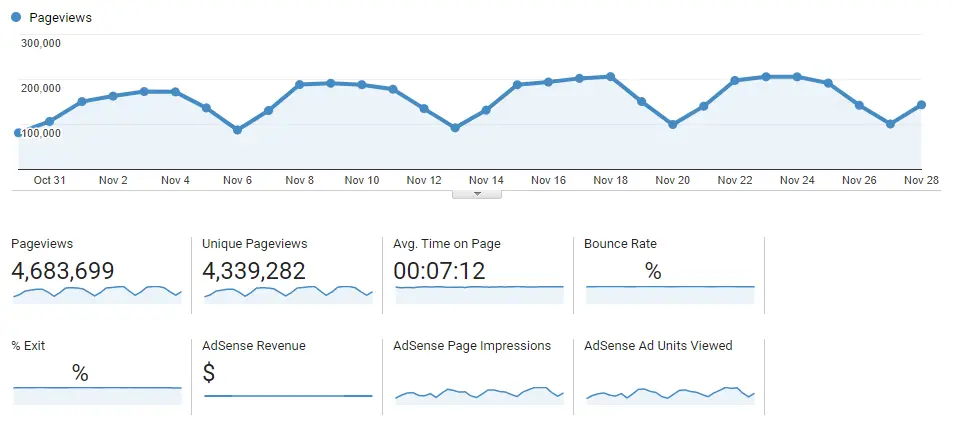Viewport: 953px width, 426px height.
Task: Select the low data point above Nov 20
Action: [673, 124]
